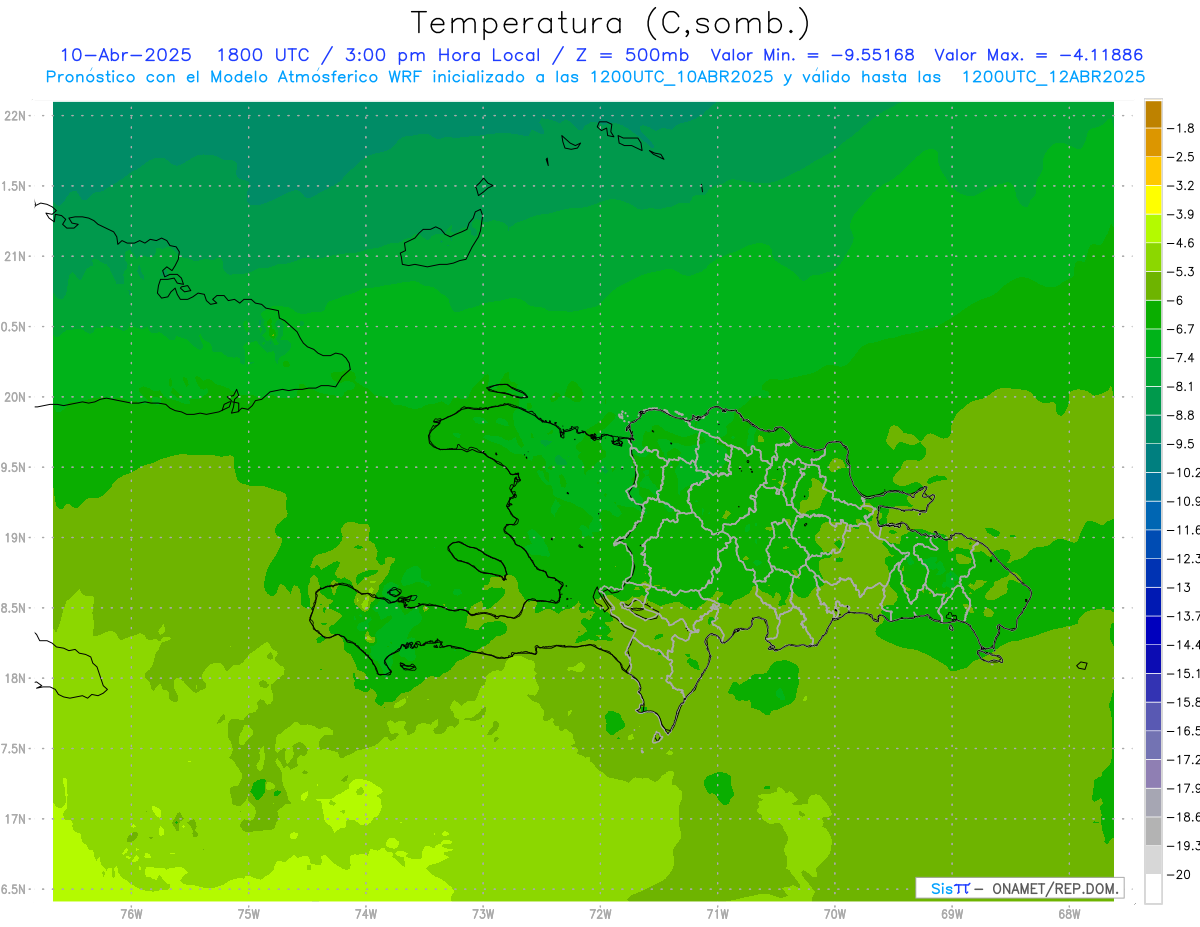Click the "19N" latitude label
Viewport: 1200px width, 927px height.
[16, 538]
